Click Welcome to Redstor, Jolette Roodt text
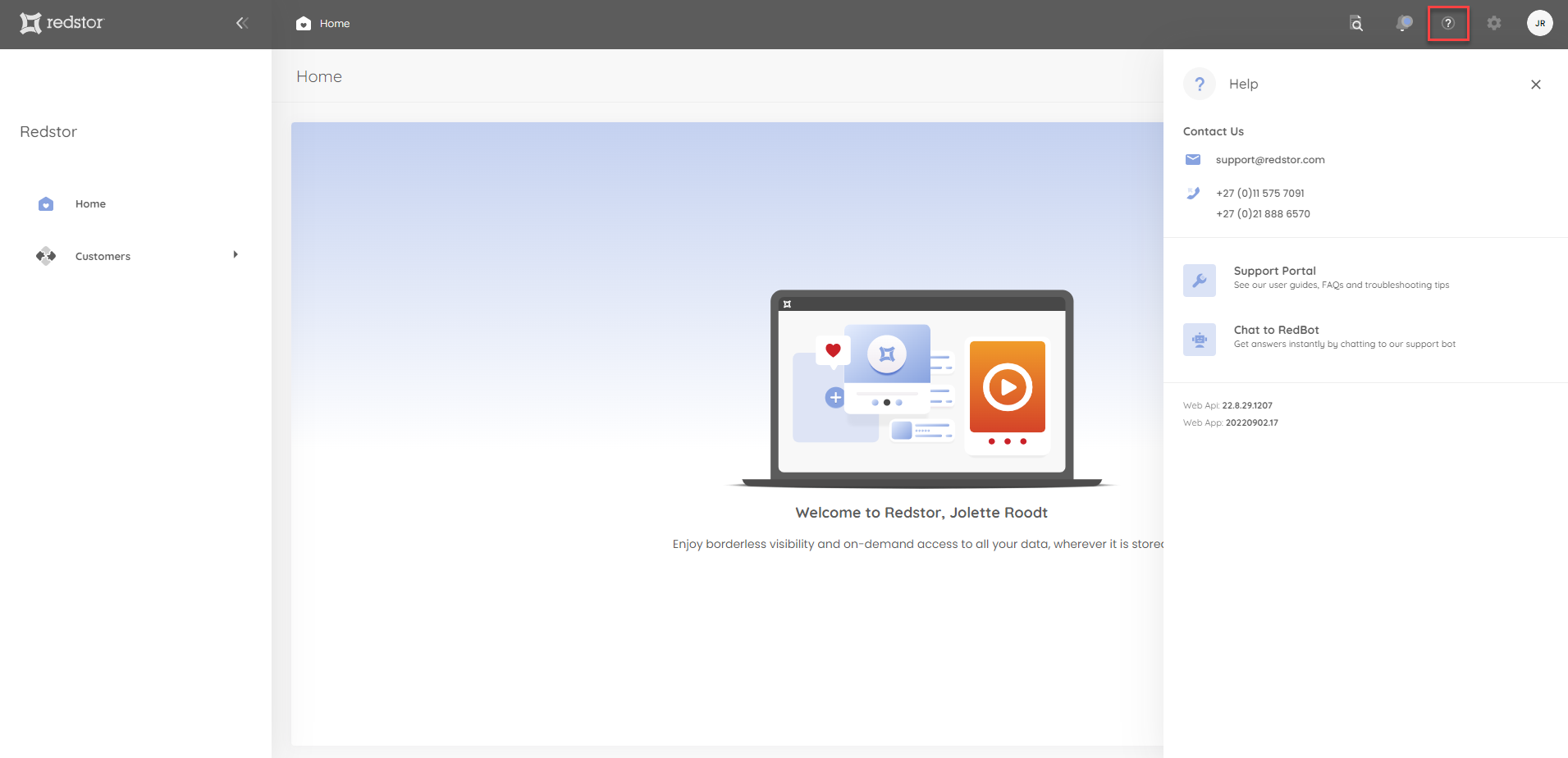The width and height of the screenshot is (1568, 758). pyautogui.click(x=921, y=513)
